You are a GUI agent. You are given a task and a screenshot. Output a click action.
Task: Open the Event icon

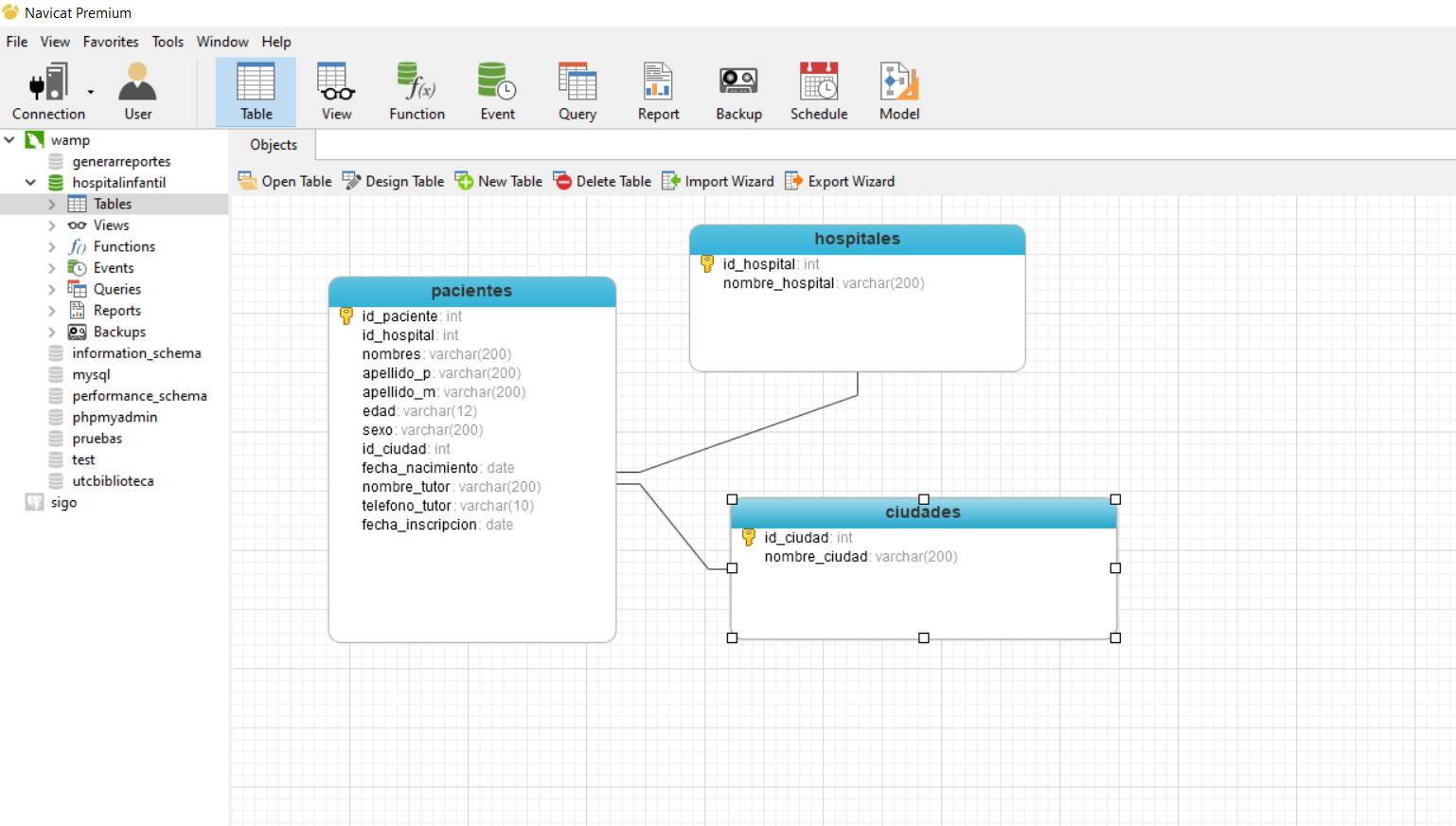[497, 90]
